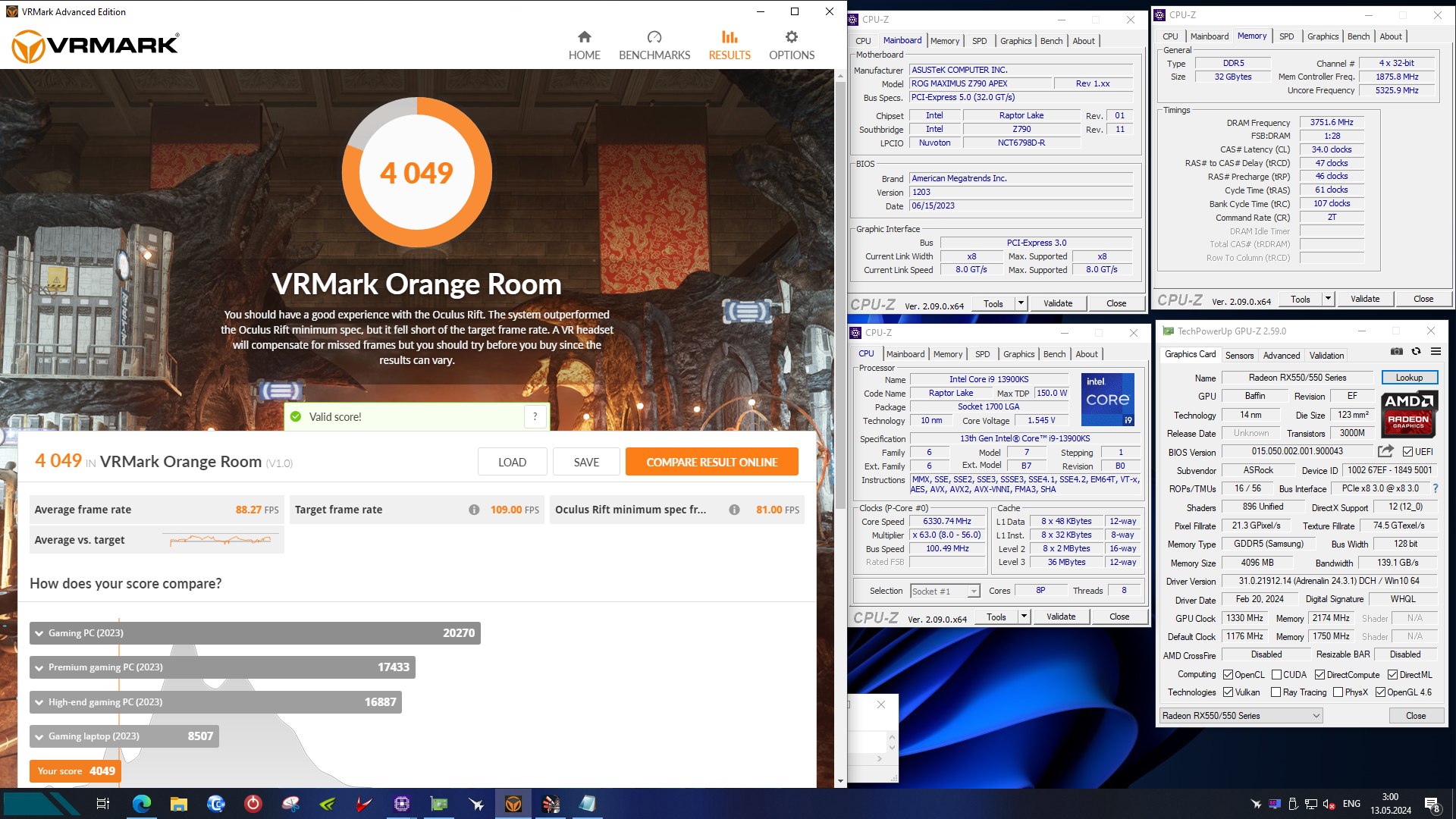Click the ENG language indicator
This screenshot has height=819, width=1456.
[x=1351, y=804]
